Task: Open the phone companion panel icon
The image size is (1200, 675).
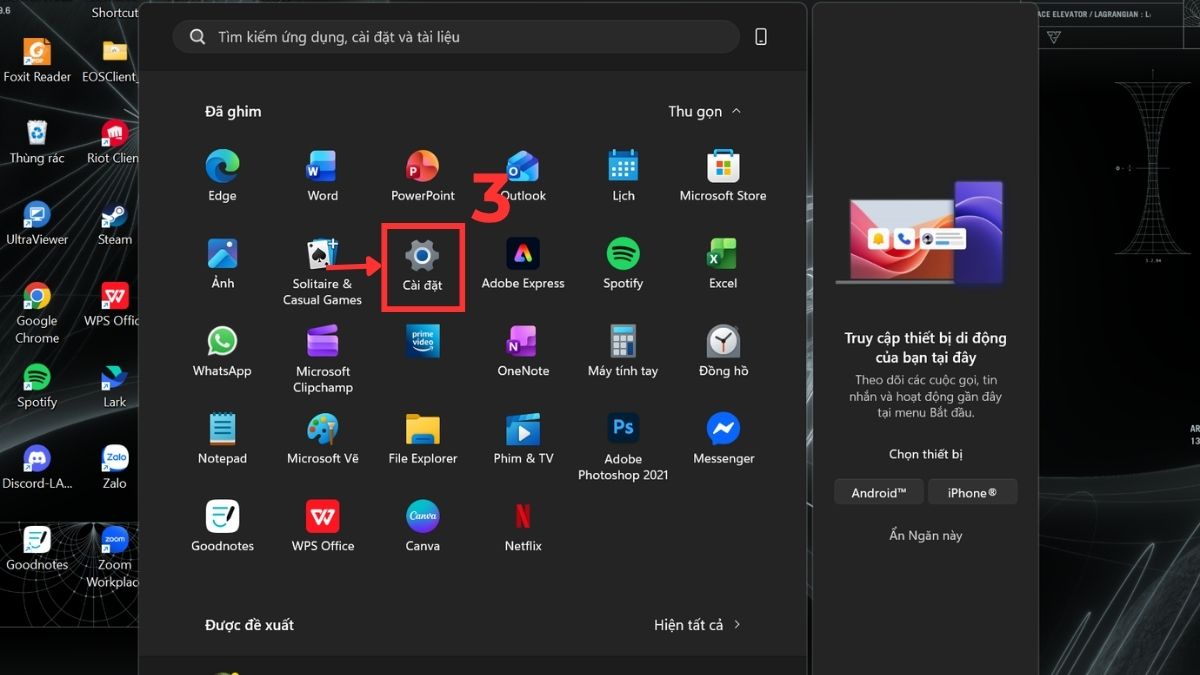Action: 761,35
